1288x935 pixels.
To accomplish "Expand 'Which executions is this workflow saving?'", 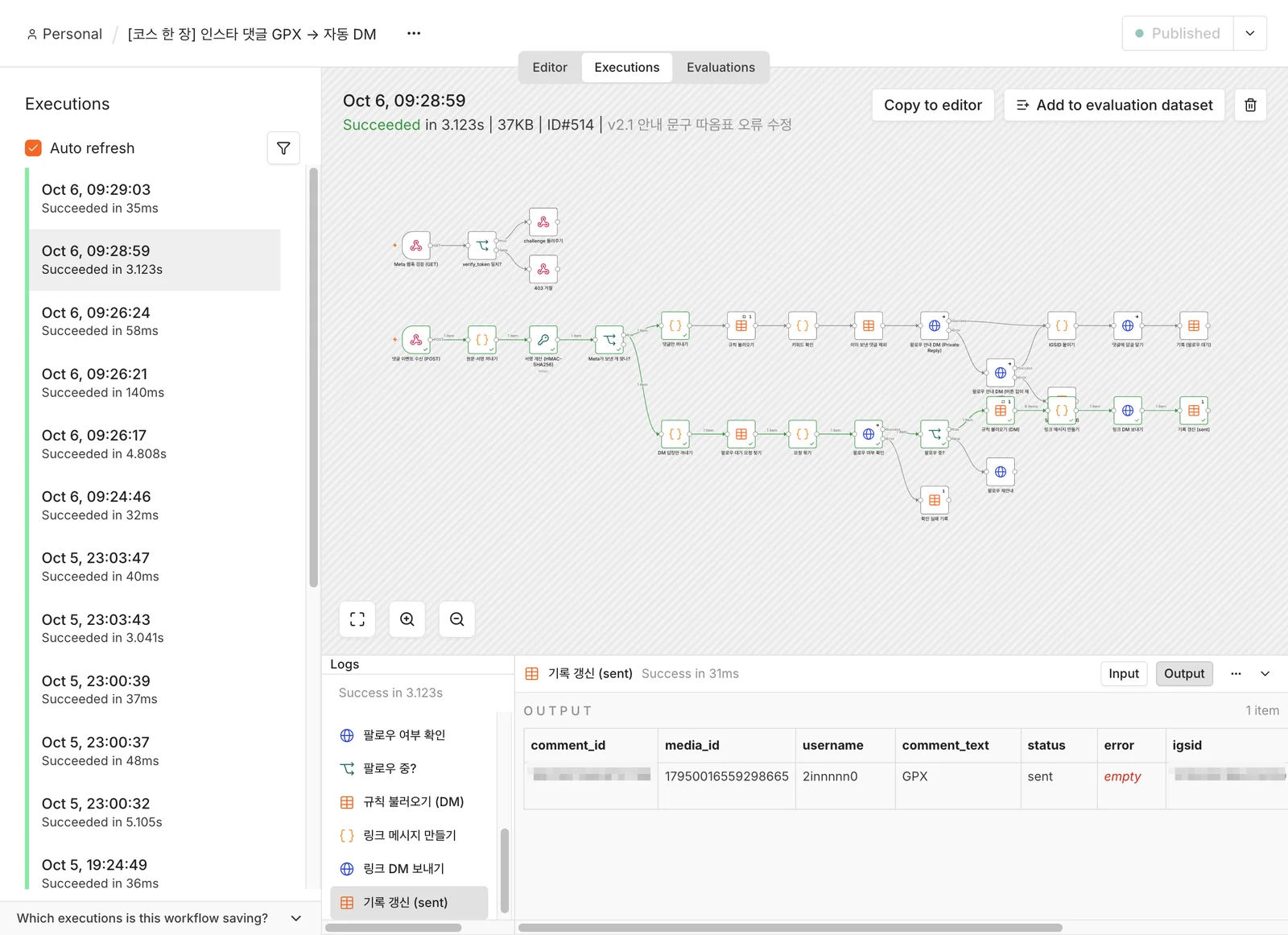I will pos(159,918).
